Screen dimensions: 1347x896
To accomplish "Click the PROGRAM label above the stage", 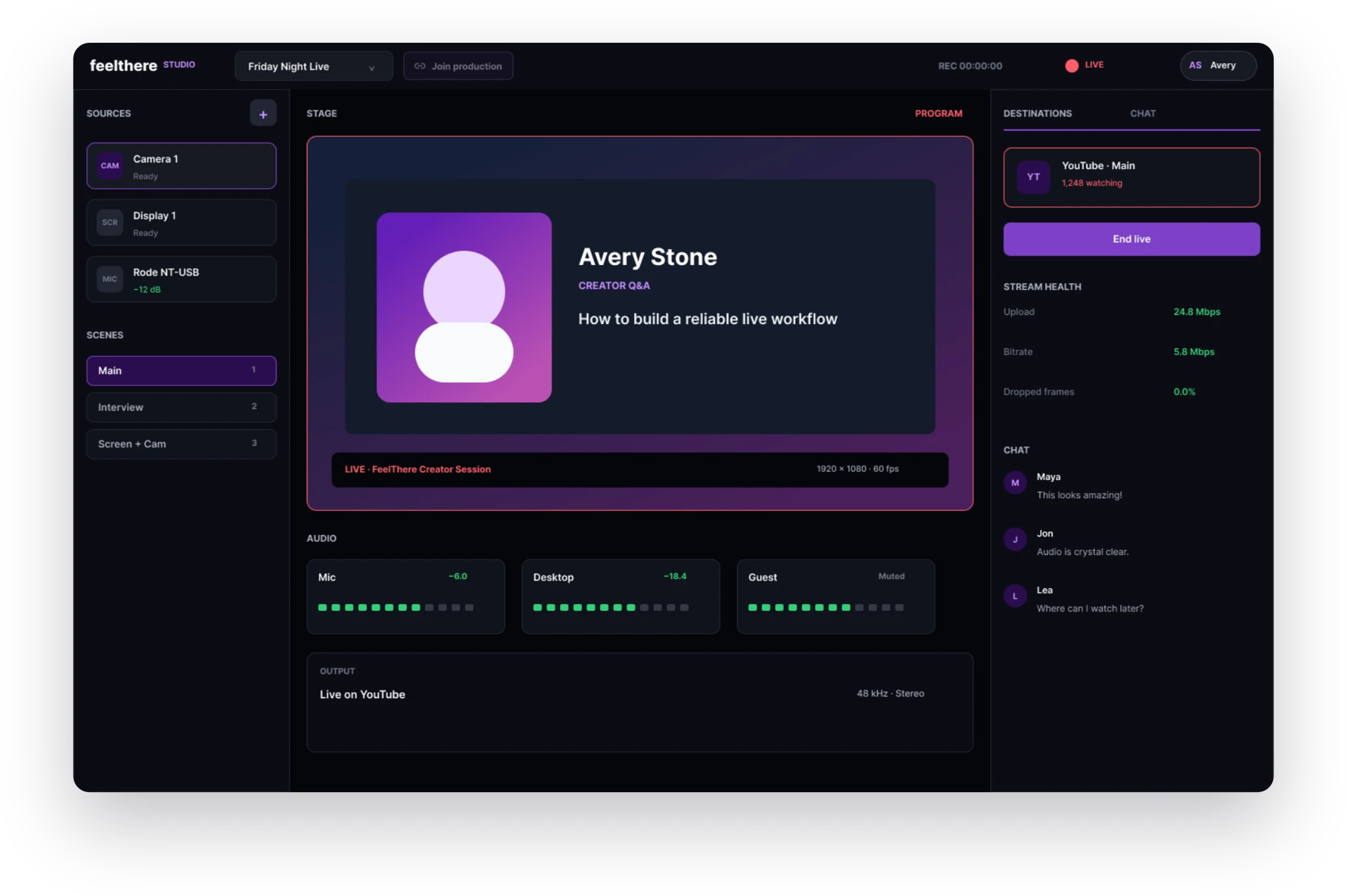I will coord(939,114).
